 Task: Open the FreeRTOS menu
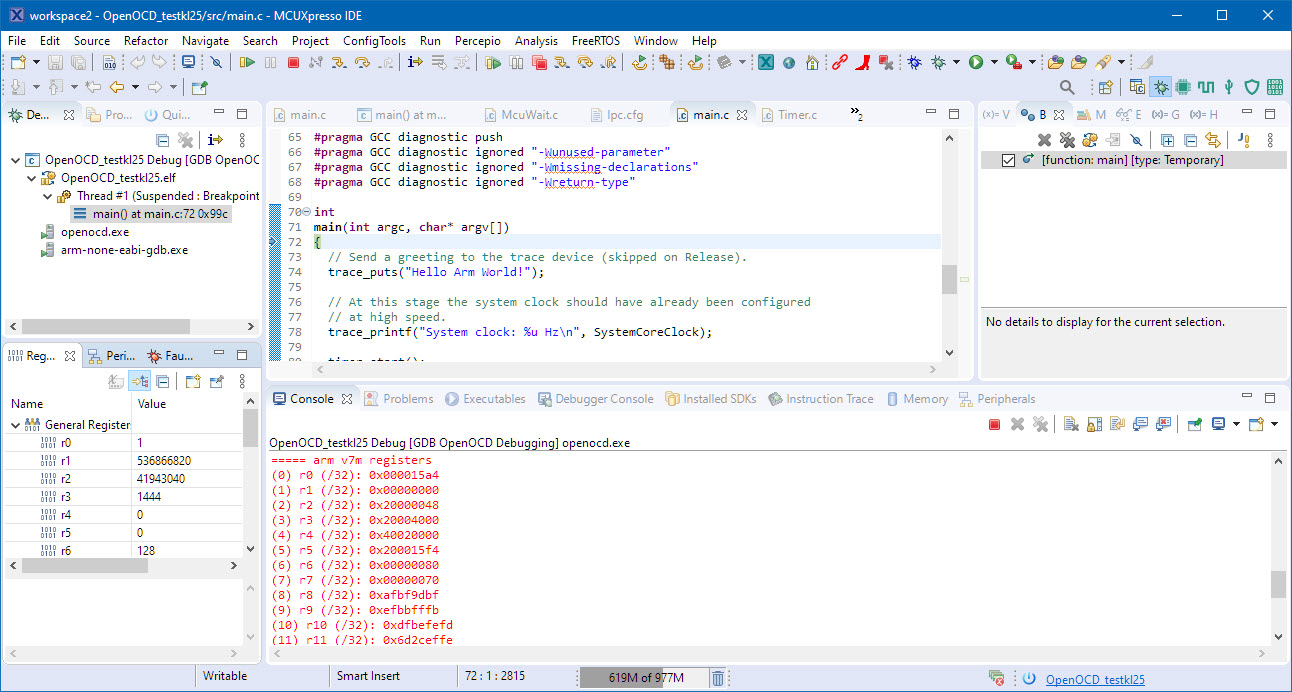[x=595, y=41]
